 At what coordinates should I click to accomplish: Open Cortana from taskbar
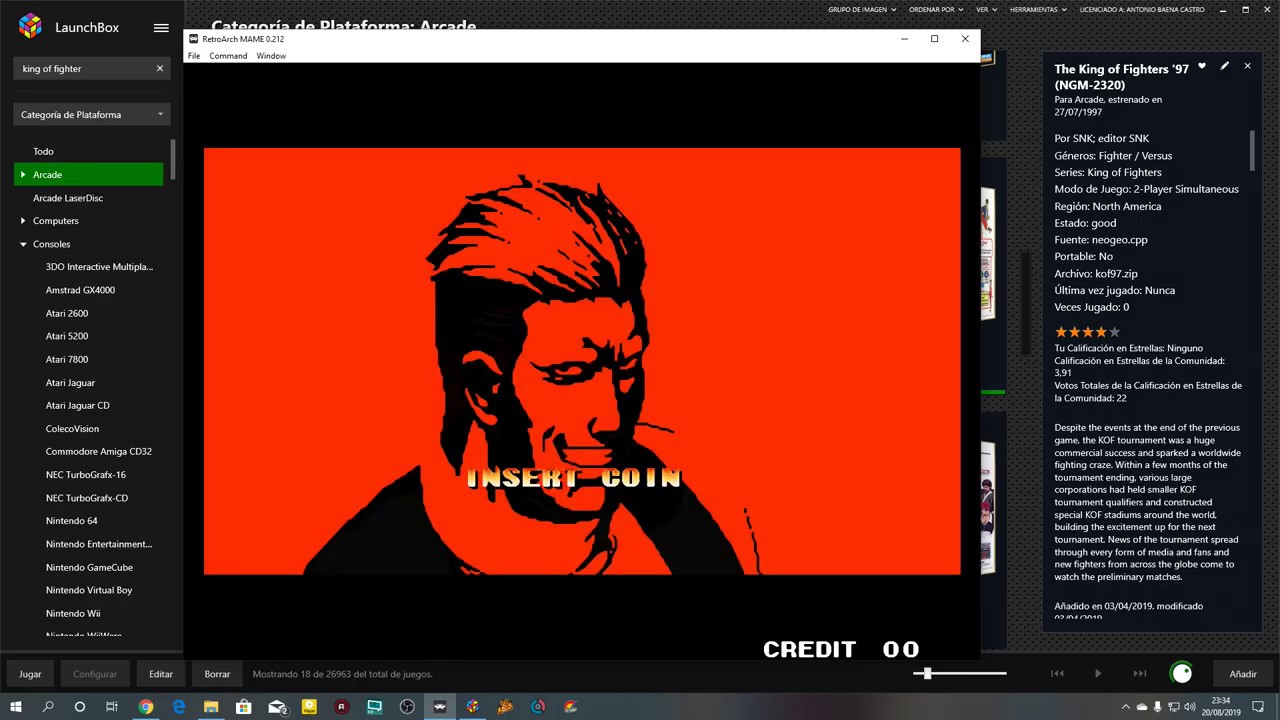click(x=80, y=706)
